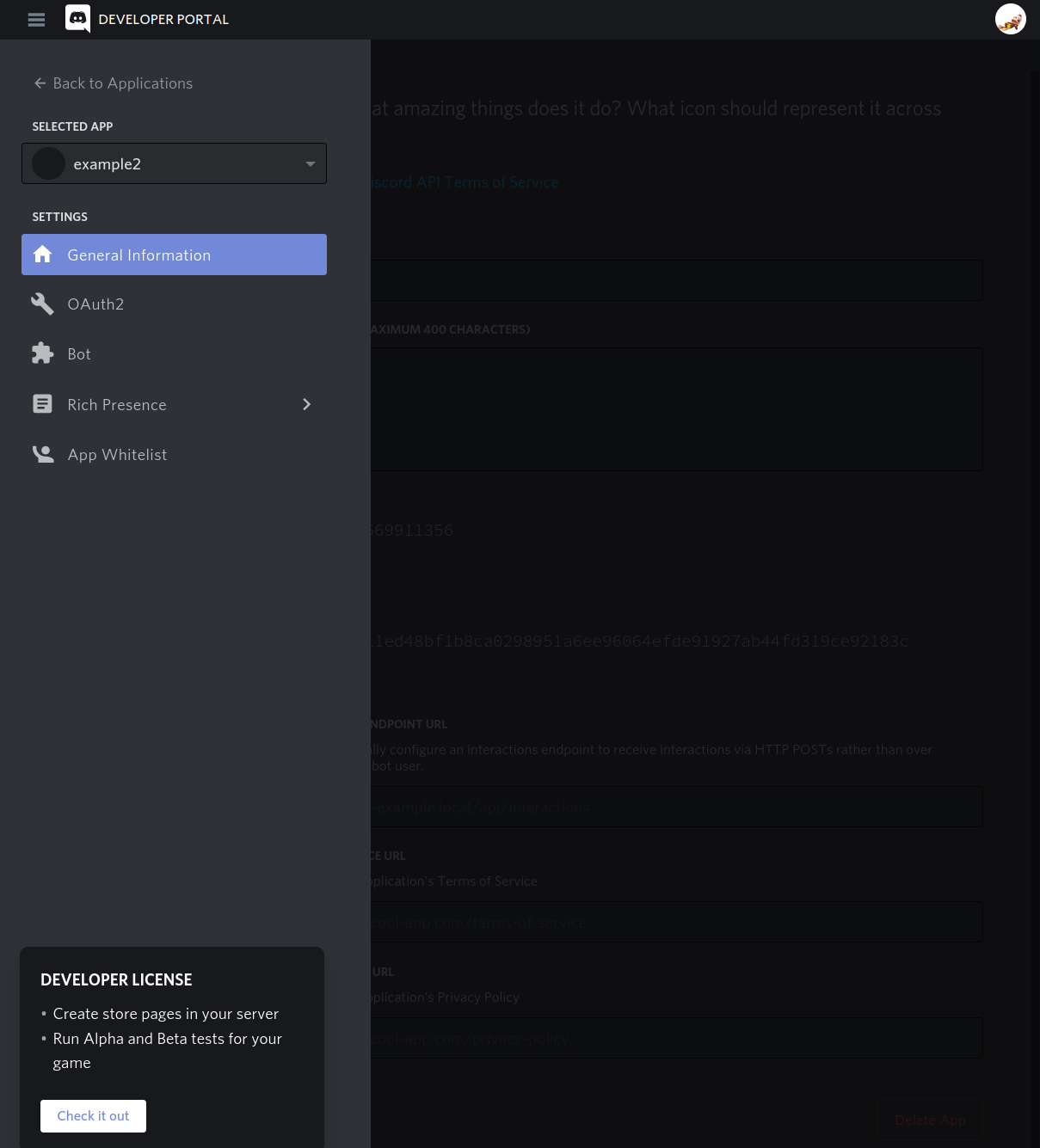This screenshot has width=1040, height=1148.
Task: Click the home icon beside General Information
Action: pyautogui.click(x=42, y=255)
